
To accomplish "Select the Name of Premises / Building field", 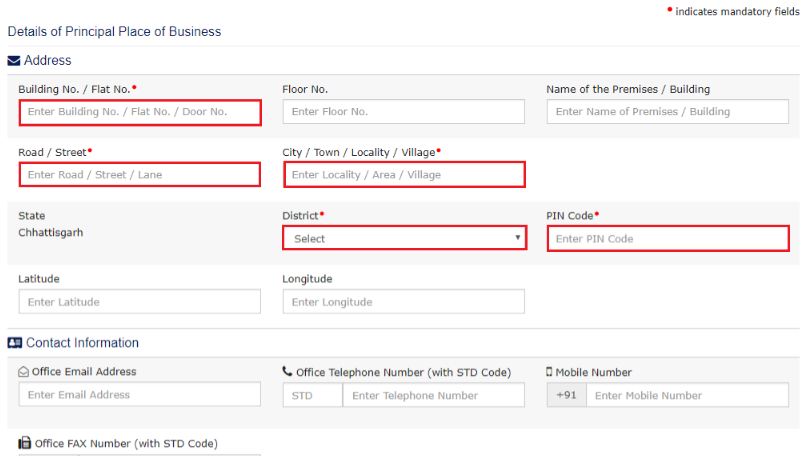I will pyautogui.click(x=667, y=112).
